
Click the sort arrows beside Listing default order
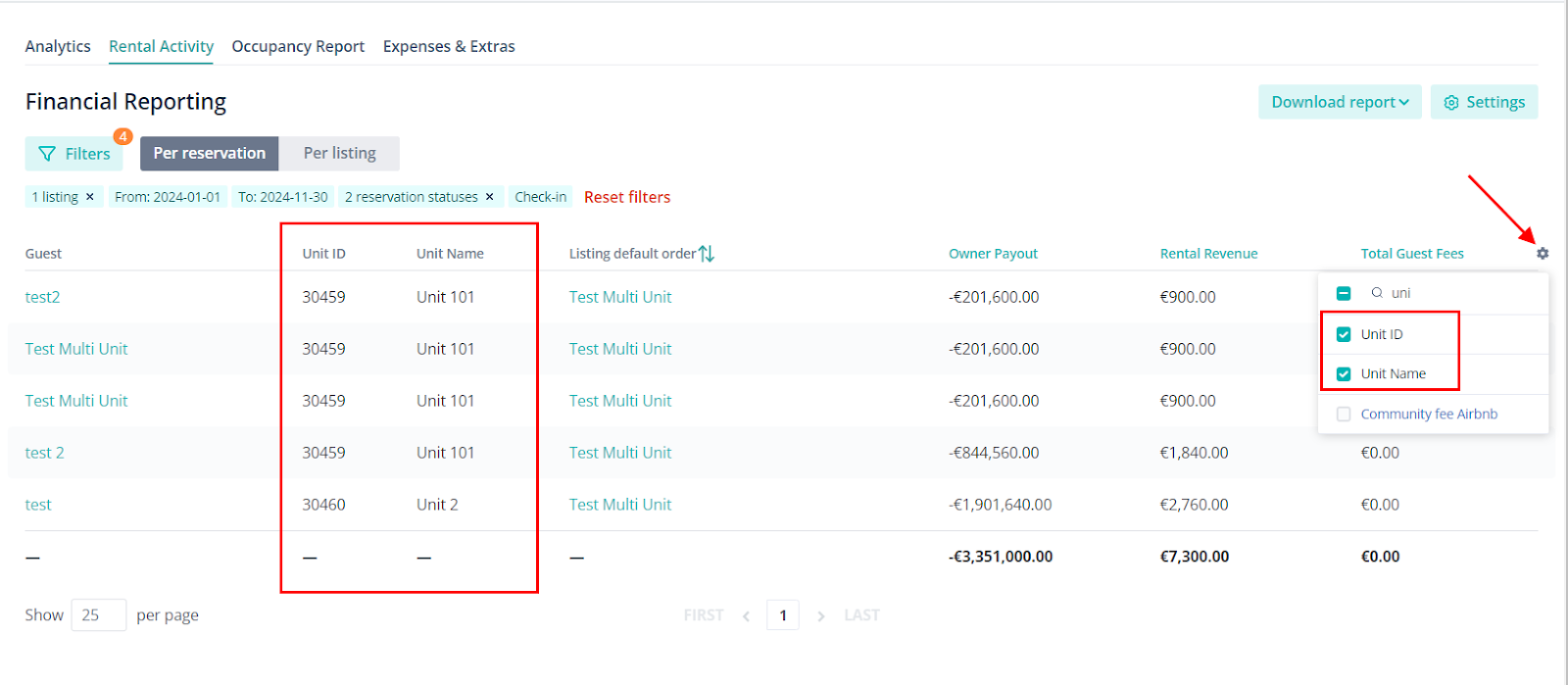click(x=707, y=254)
